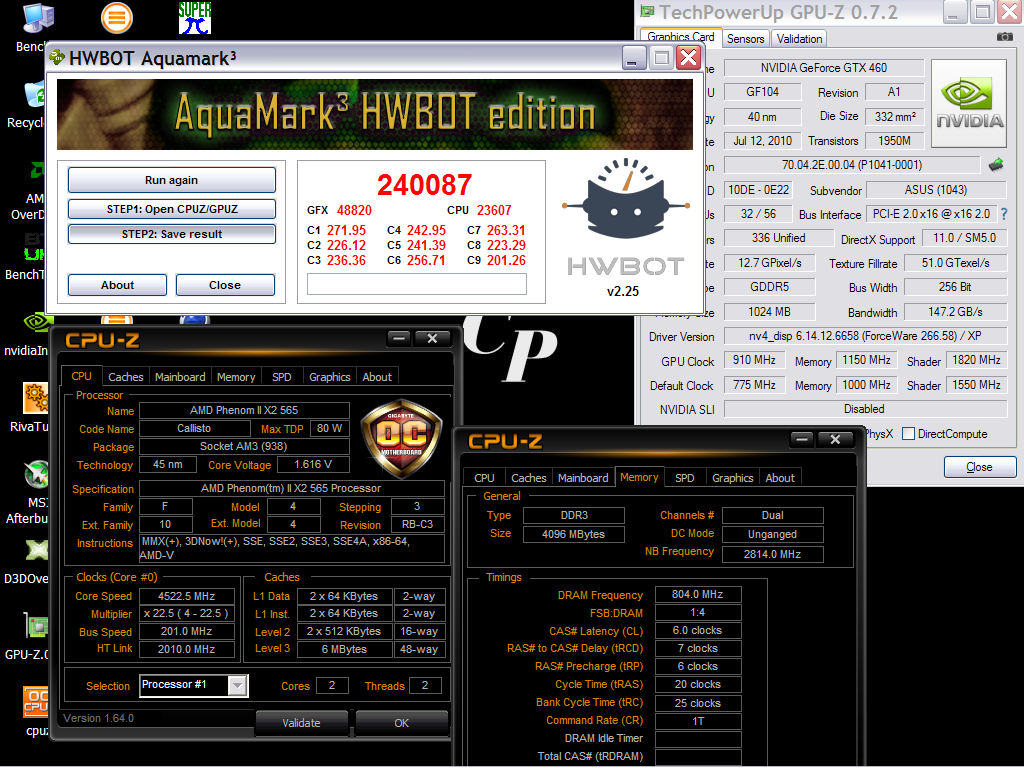Click the Core Speed value 4522.5 MHz
Viewport: 1024px width, 768px height.
coord(186,596)
